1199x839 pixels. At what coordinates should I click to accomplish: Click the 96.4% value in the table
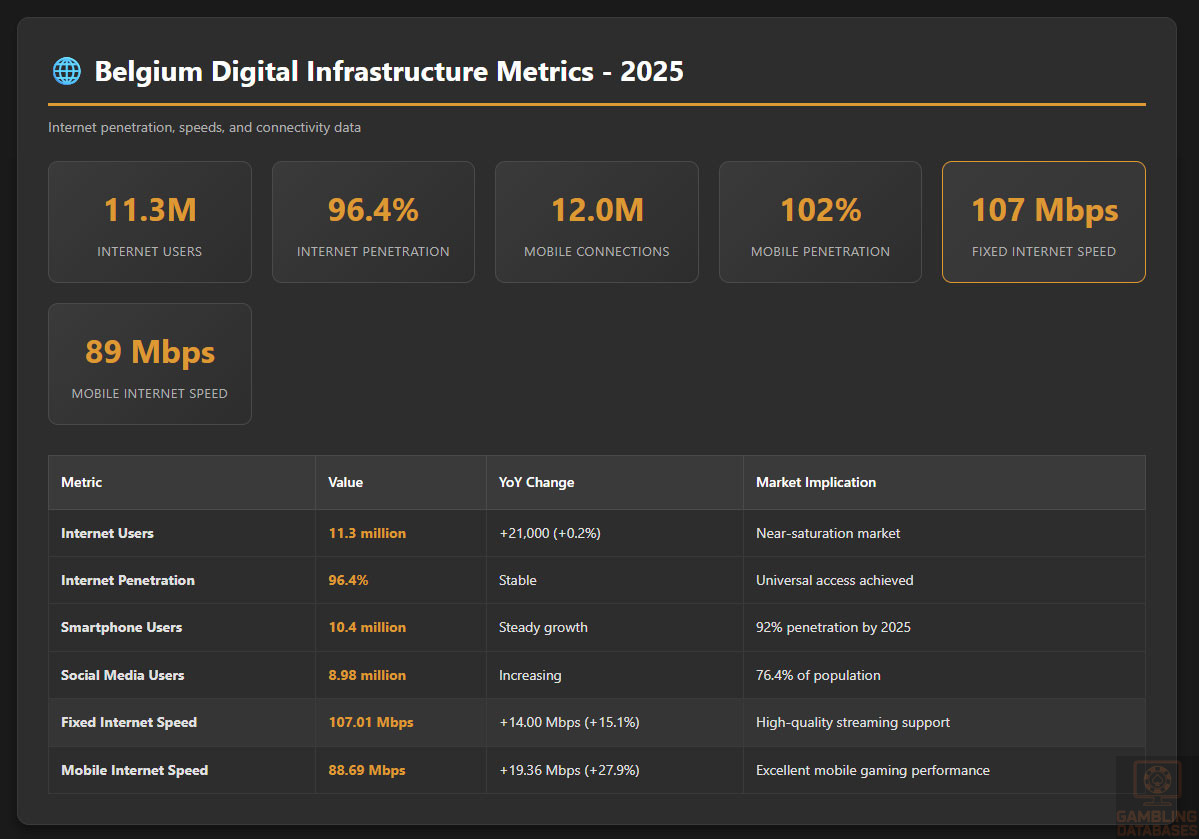tap(348, 580)
